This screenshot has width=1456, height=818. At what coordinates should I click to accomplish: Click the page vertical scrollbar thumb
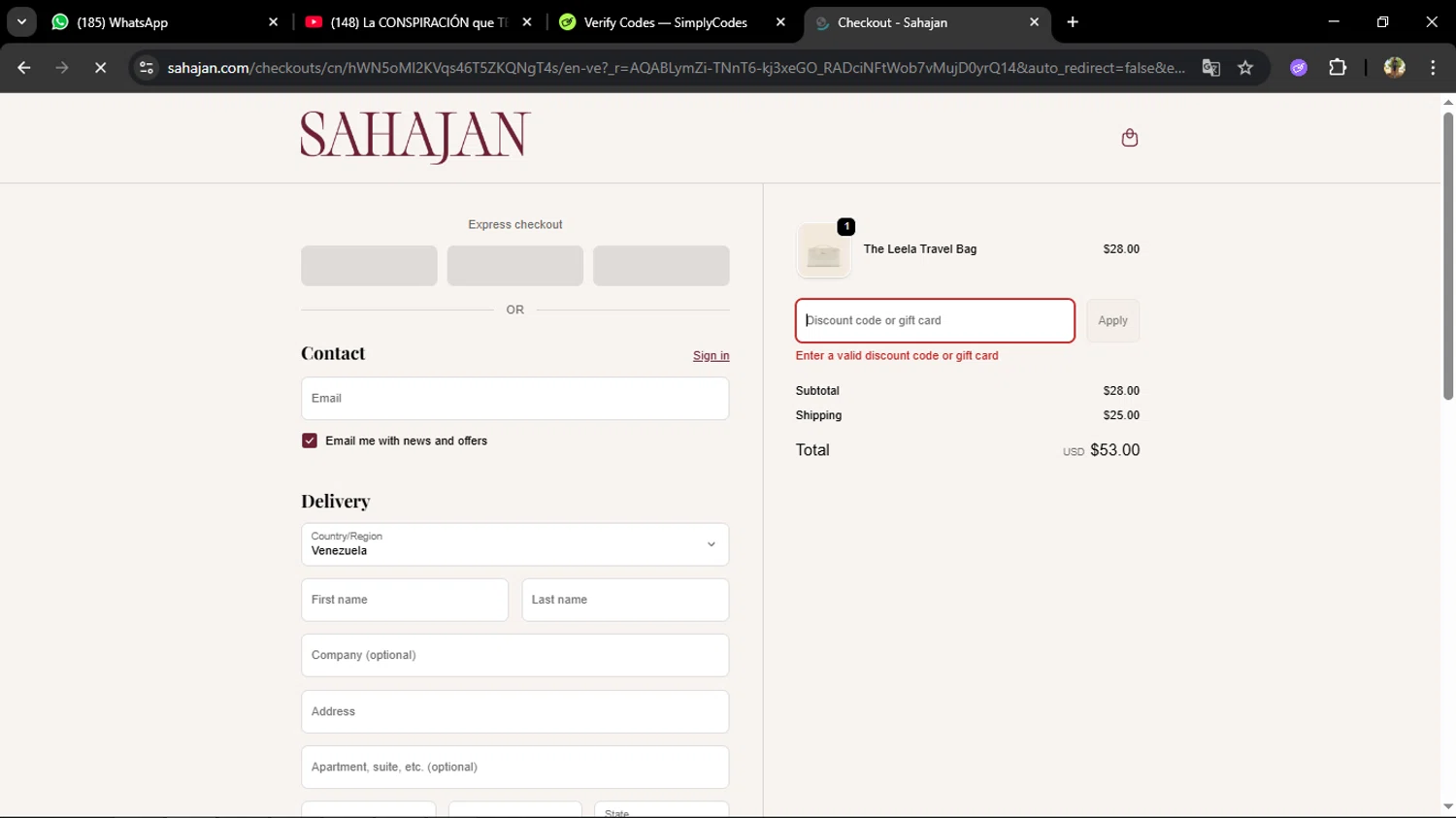(x=1447, y=256)
